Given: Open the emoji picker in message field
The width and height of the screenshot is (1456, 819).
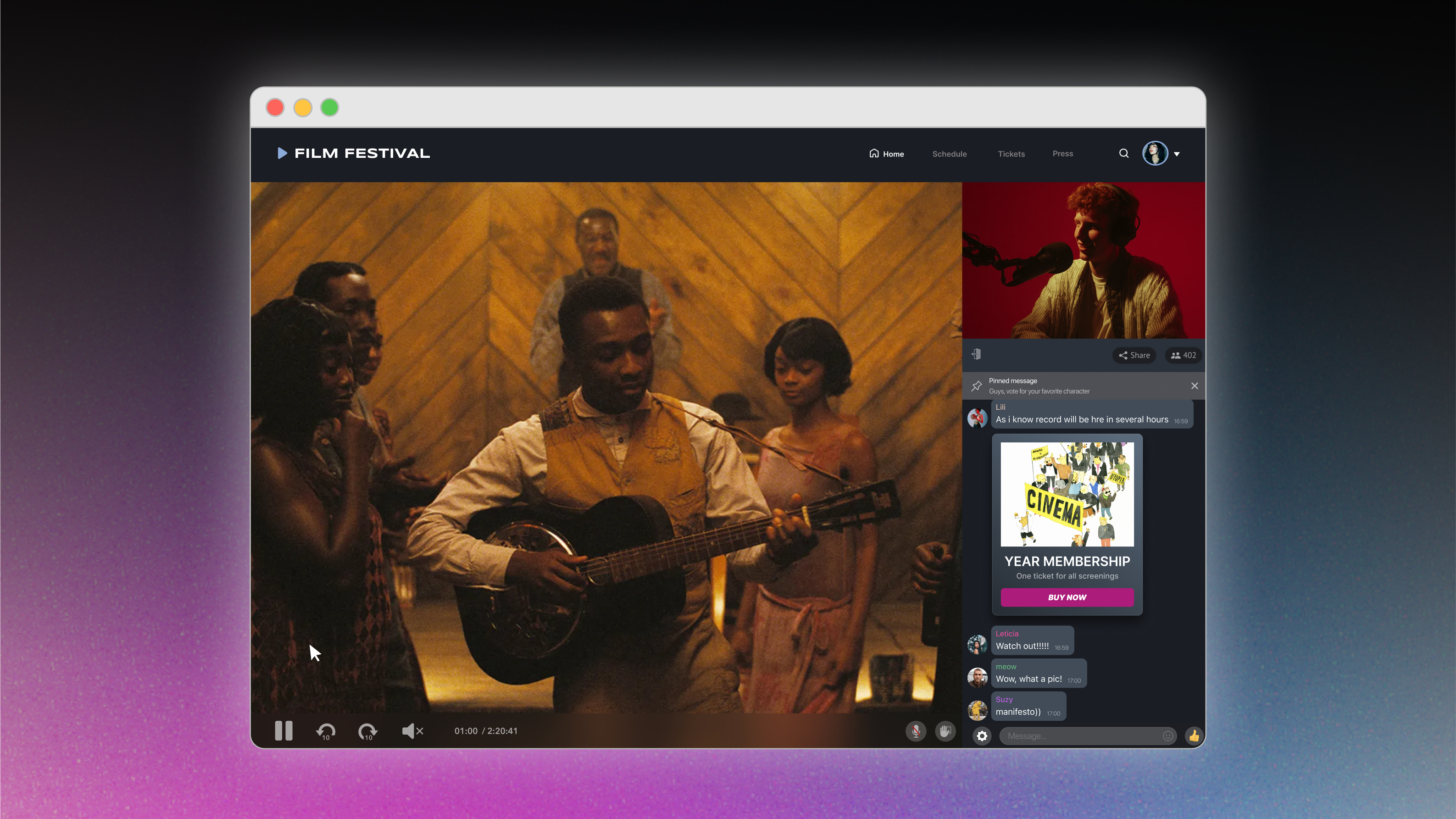Looking at the screenshot, I should point(1168,736).
